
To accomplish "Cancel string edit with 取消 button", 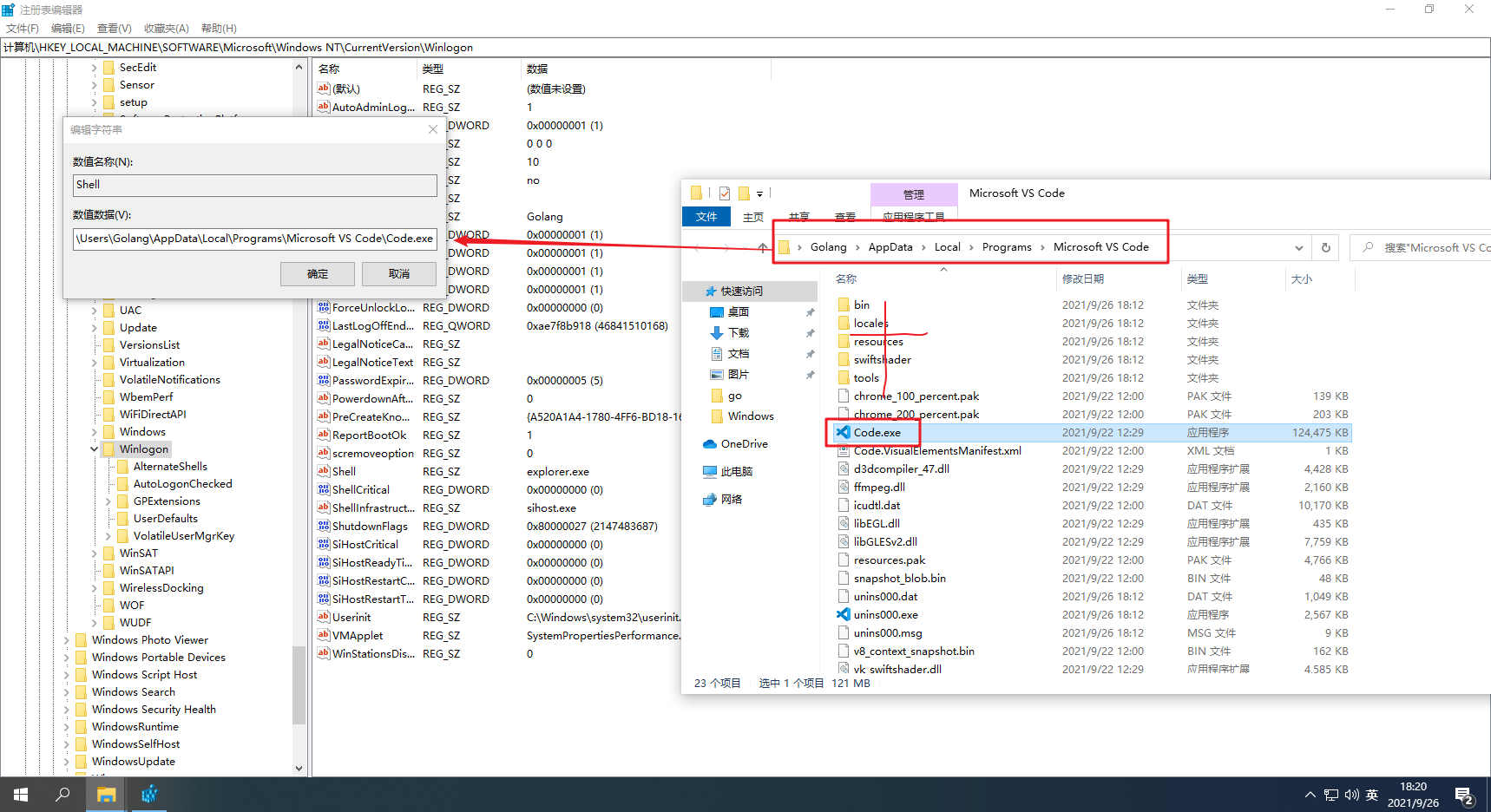I will [x=399, y=274].
